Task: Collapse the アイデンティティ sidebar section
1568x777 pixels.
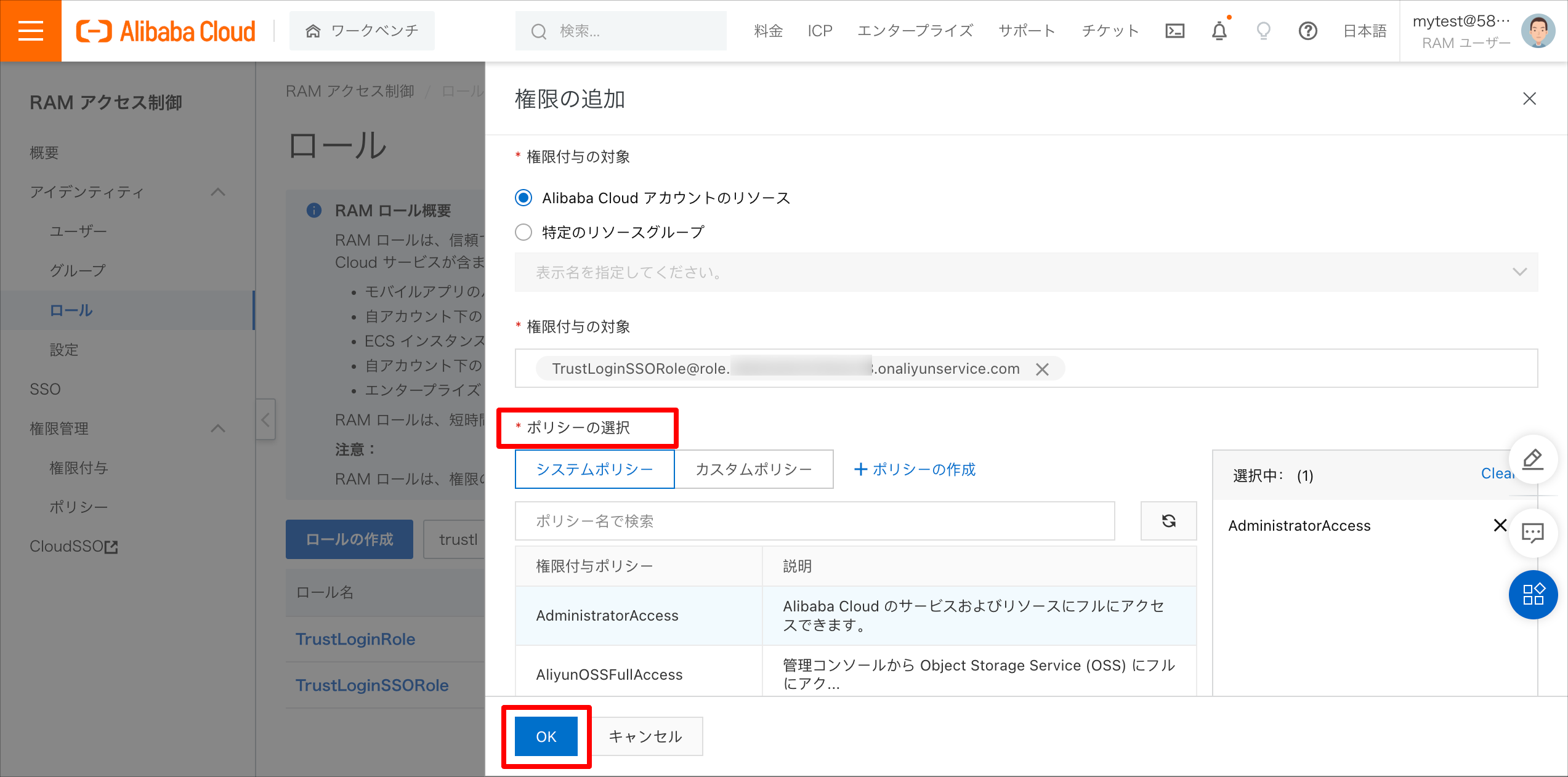Action: click(218, 192)
